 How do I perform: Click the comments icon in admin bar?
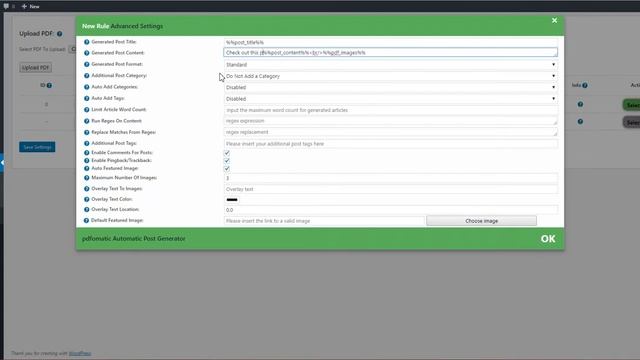pos(6,6)
